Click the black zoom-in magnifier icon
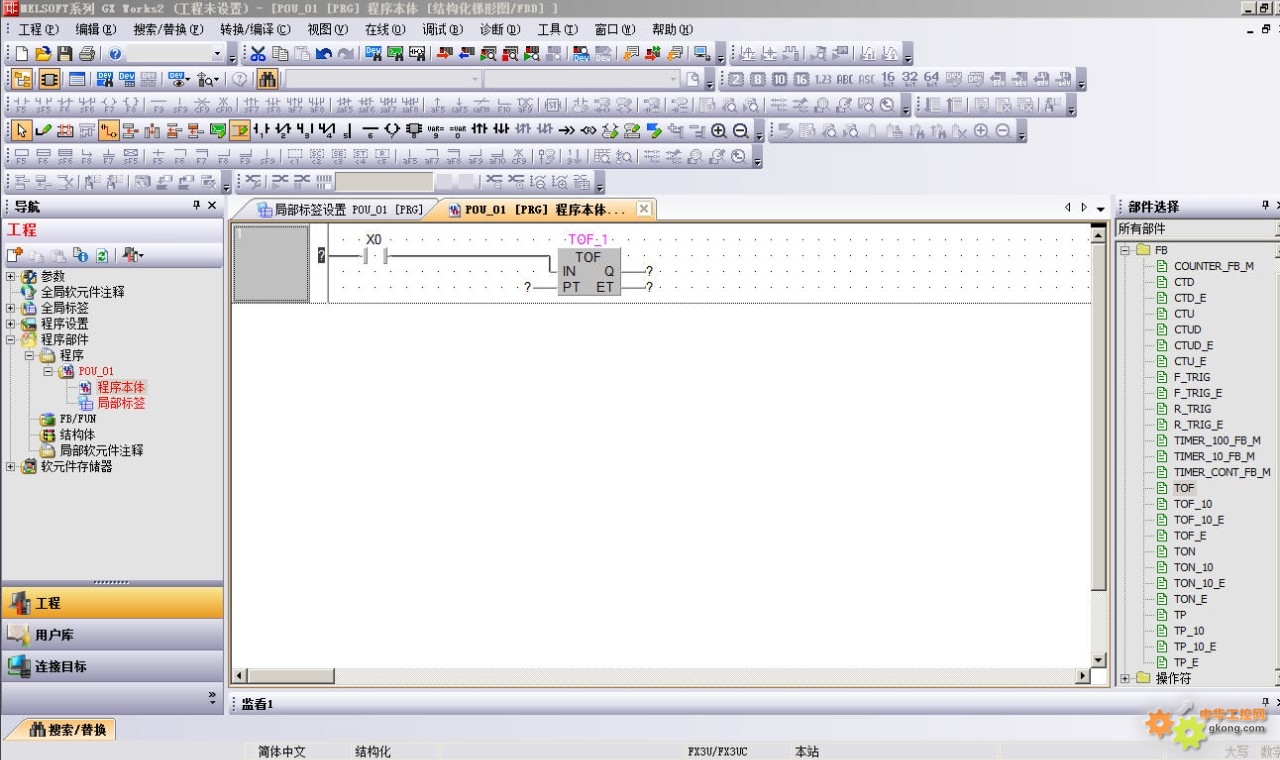Screen dimensions: 1280x760 tap(719, 131)
